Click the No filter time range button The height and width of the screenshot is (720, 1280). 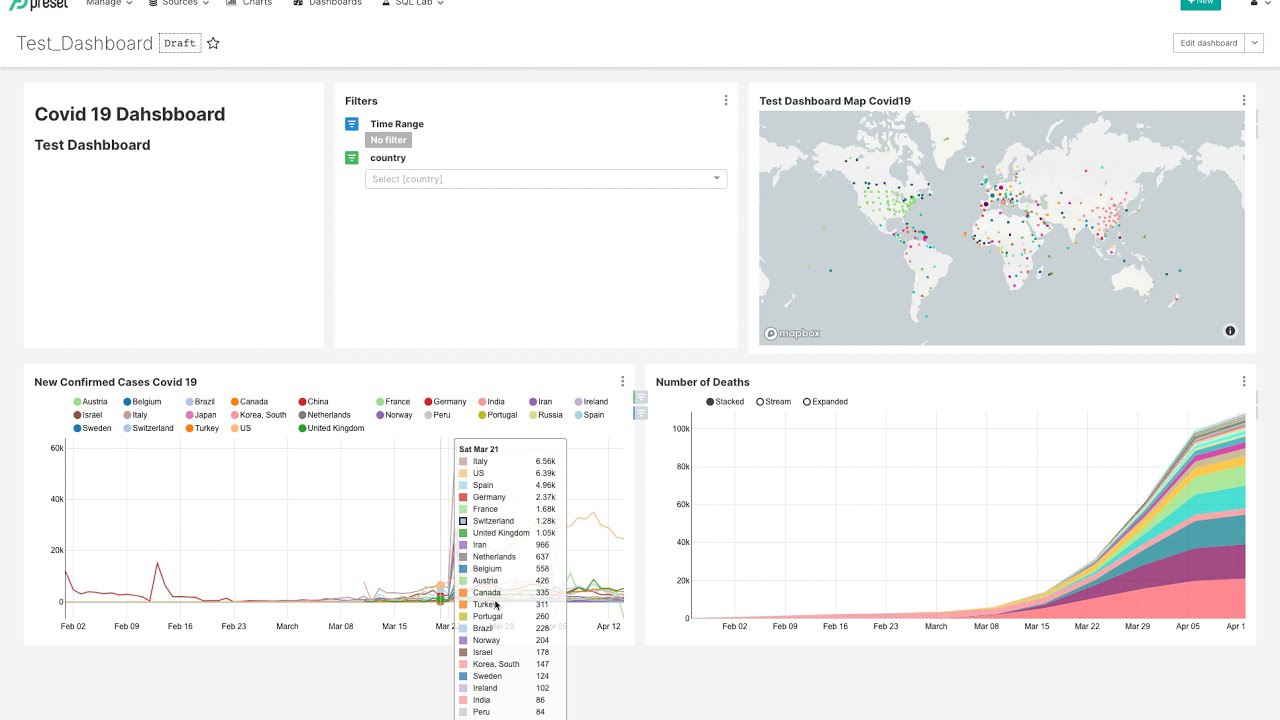point(388,140)
